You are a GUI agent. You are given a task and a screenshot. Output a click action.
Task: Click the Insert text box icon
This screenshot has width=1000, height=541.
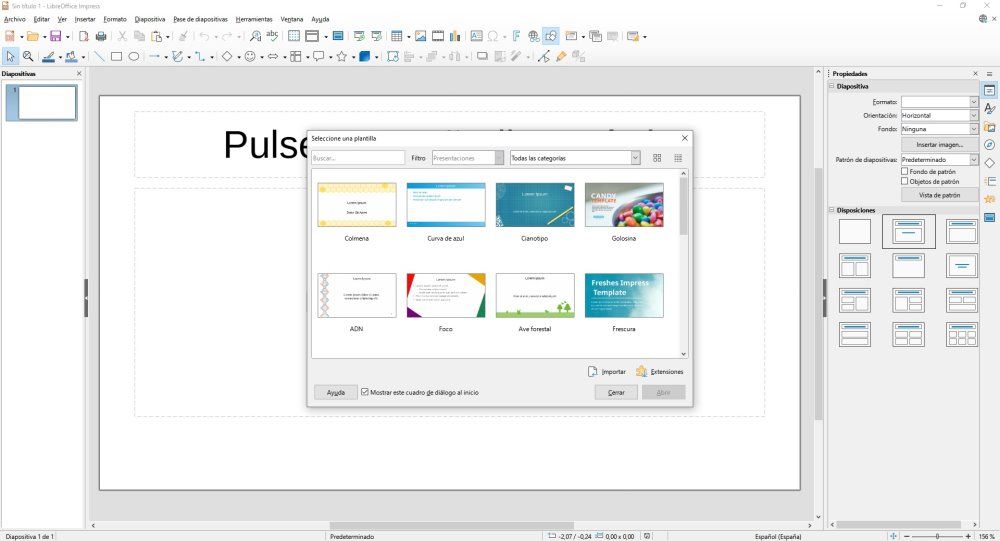coord(476,36)
